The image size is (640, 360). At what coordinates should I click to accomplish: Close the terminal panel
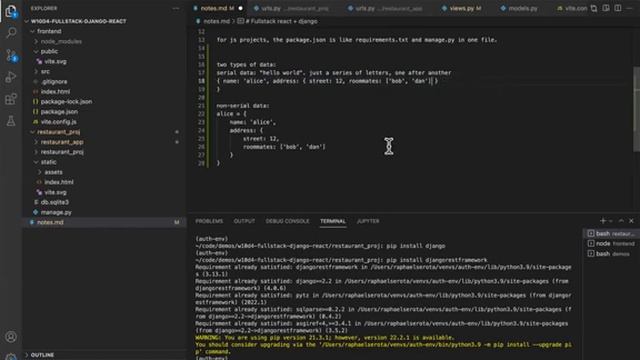[631, 221]
